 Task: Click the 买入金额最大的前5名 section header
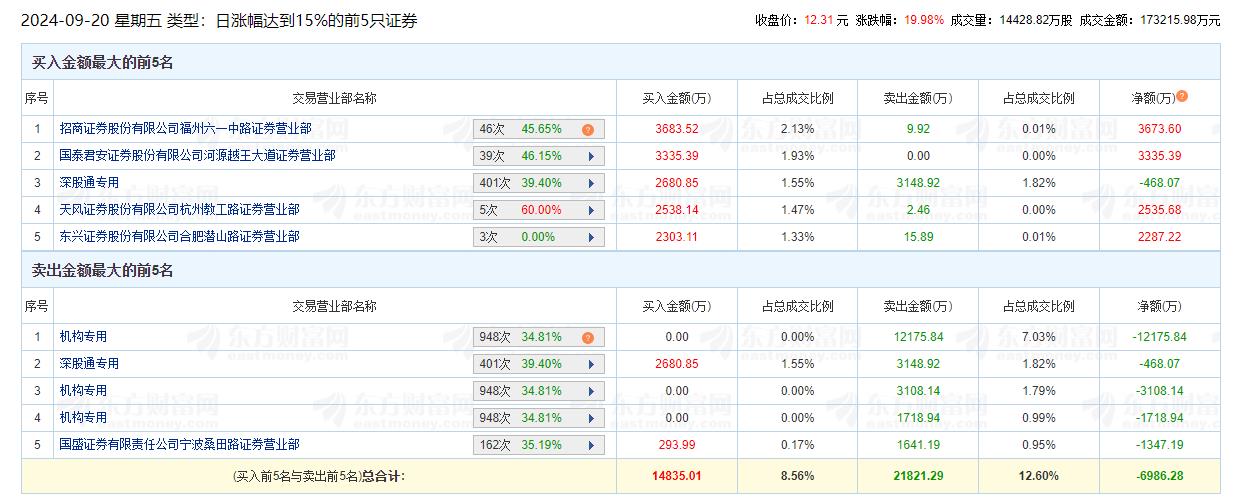coord(103,63)
